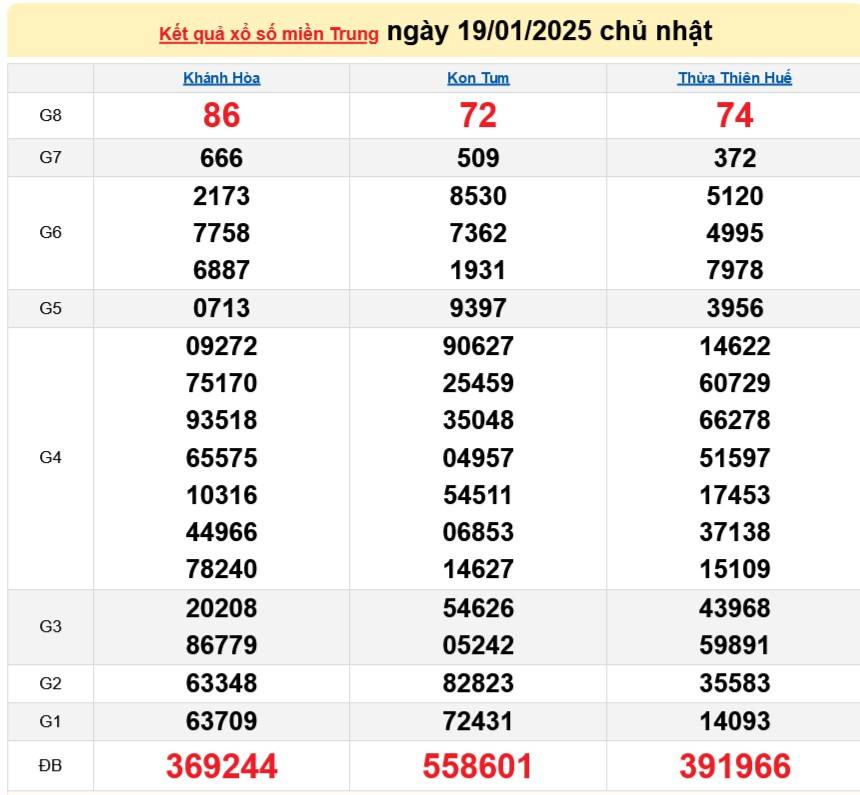Click the G7 row label
The image size is (860, 795).
51,157
